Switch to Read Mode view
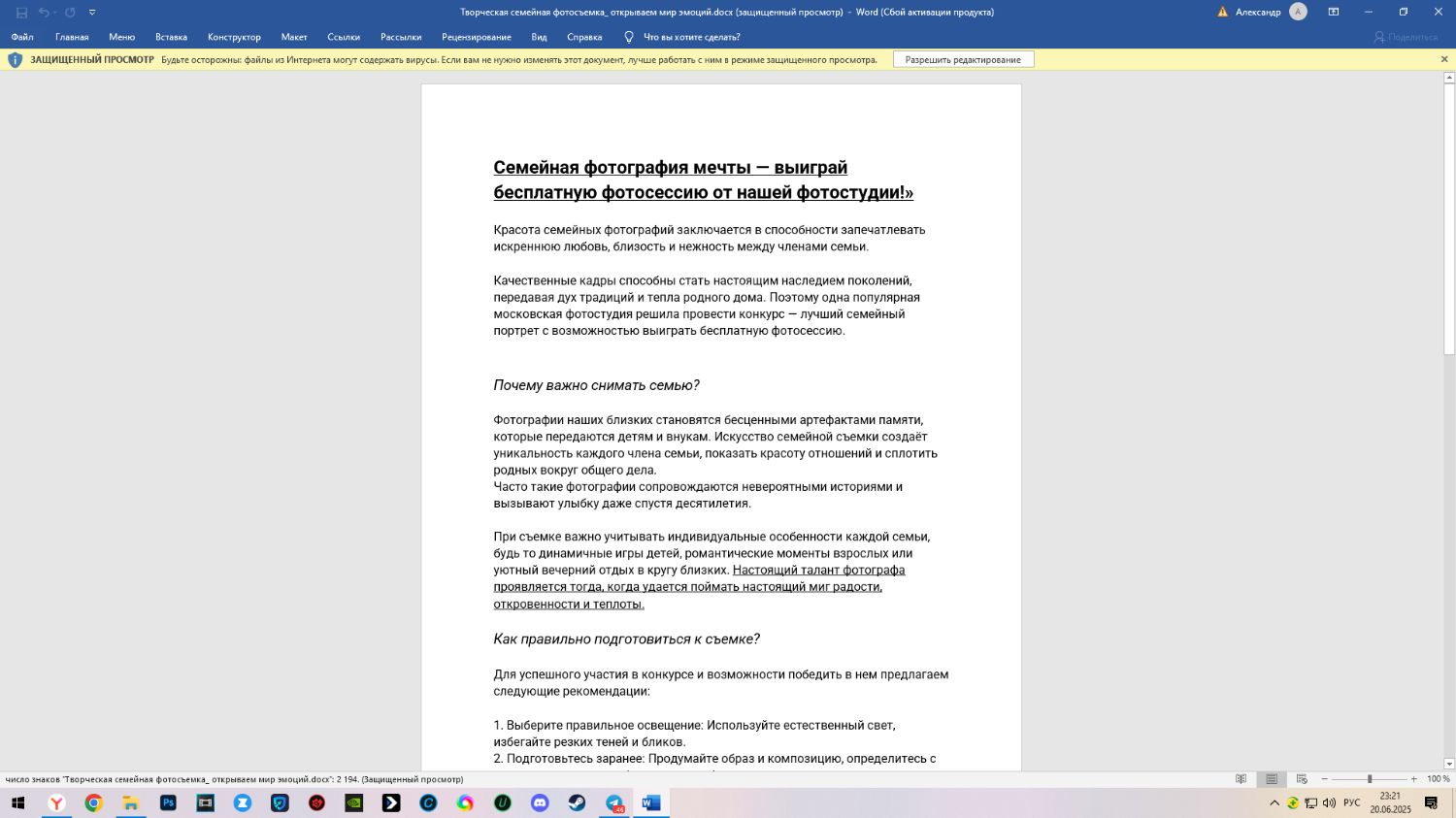 pos(1241,779)
